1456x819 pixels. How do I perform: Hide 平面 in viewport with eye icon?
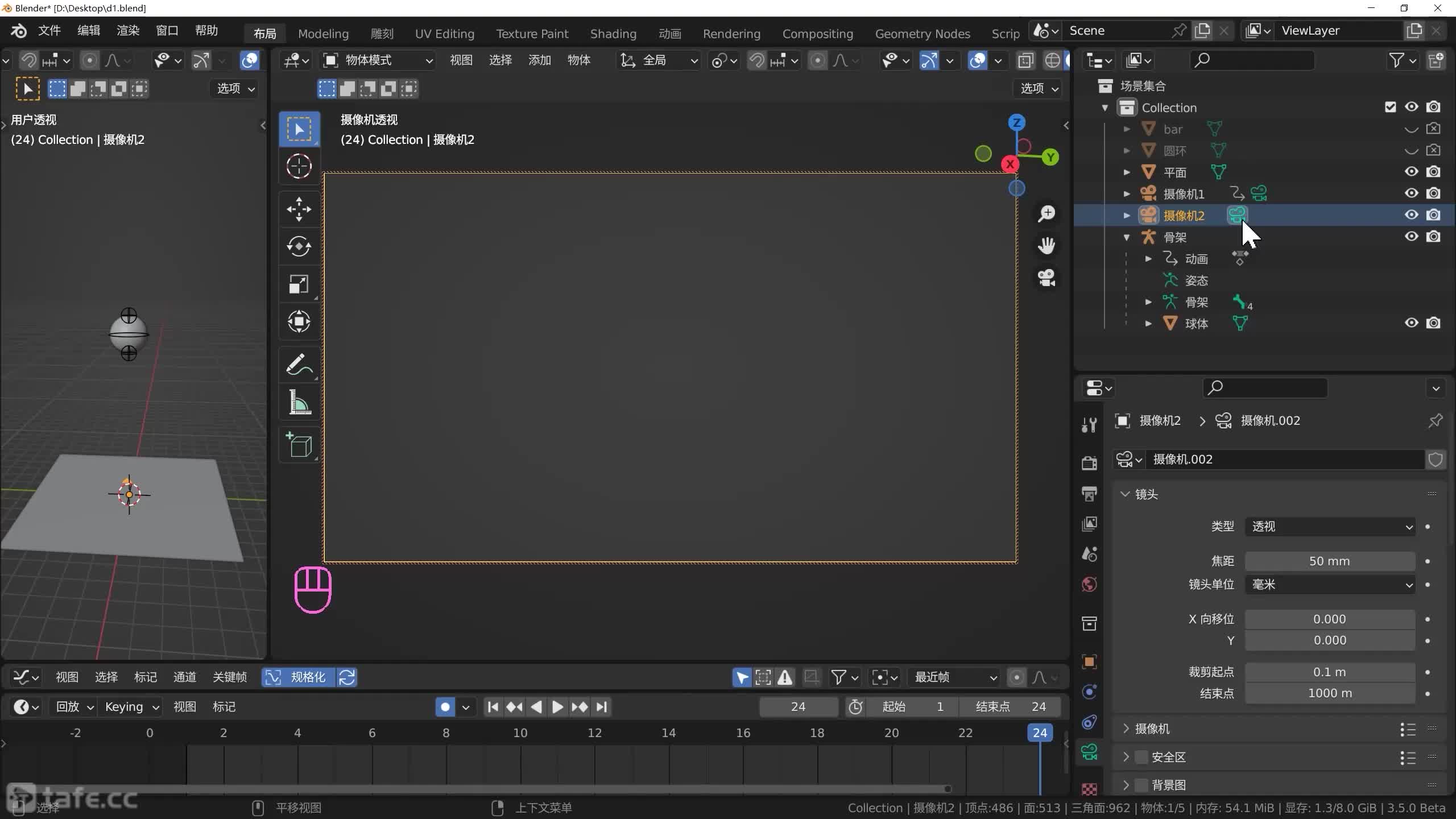[x=1411, y=172]
